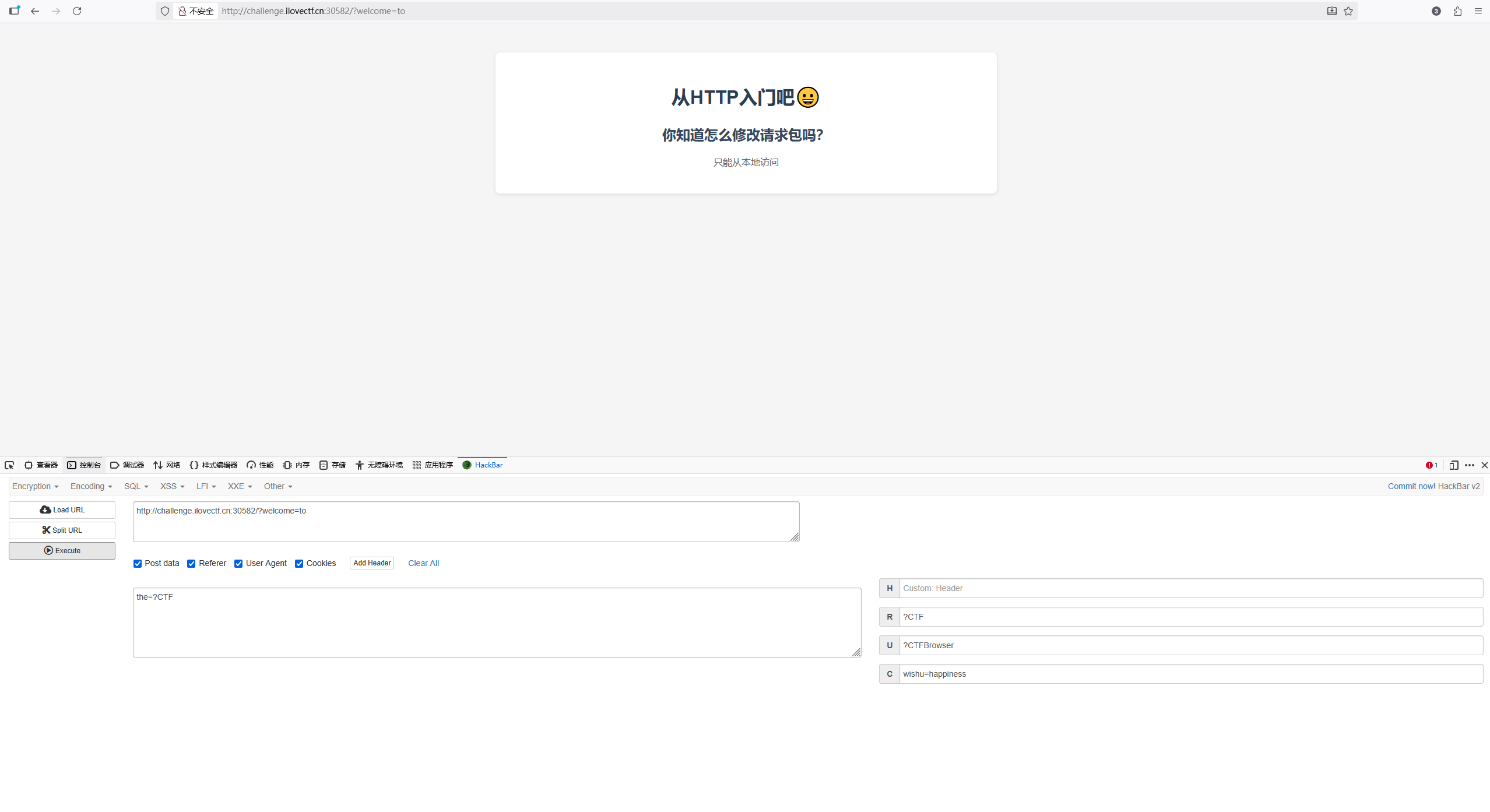Click the back navigation arrow
The image size is (1490, 812).
(35, 11)
